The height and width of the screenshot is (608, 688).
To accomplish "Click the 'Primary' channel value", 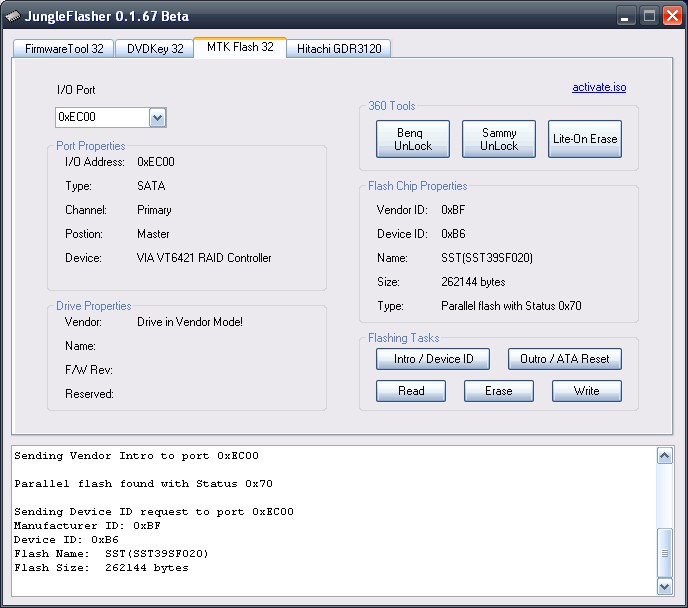I will [x=154, y=210].
